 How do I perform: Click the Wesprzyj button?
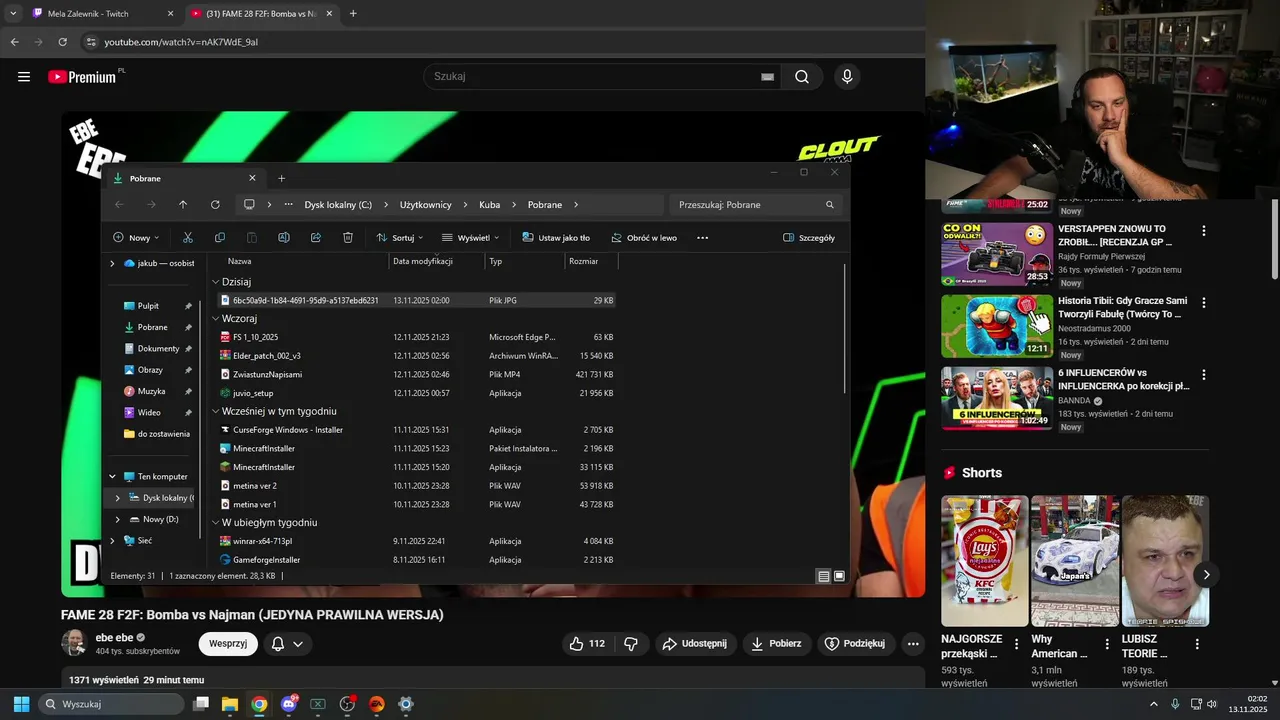tap(228, 644)
